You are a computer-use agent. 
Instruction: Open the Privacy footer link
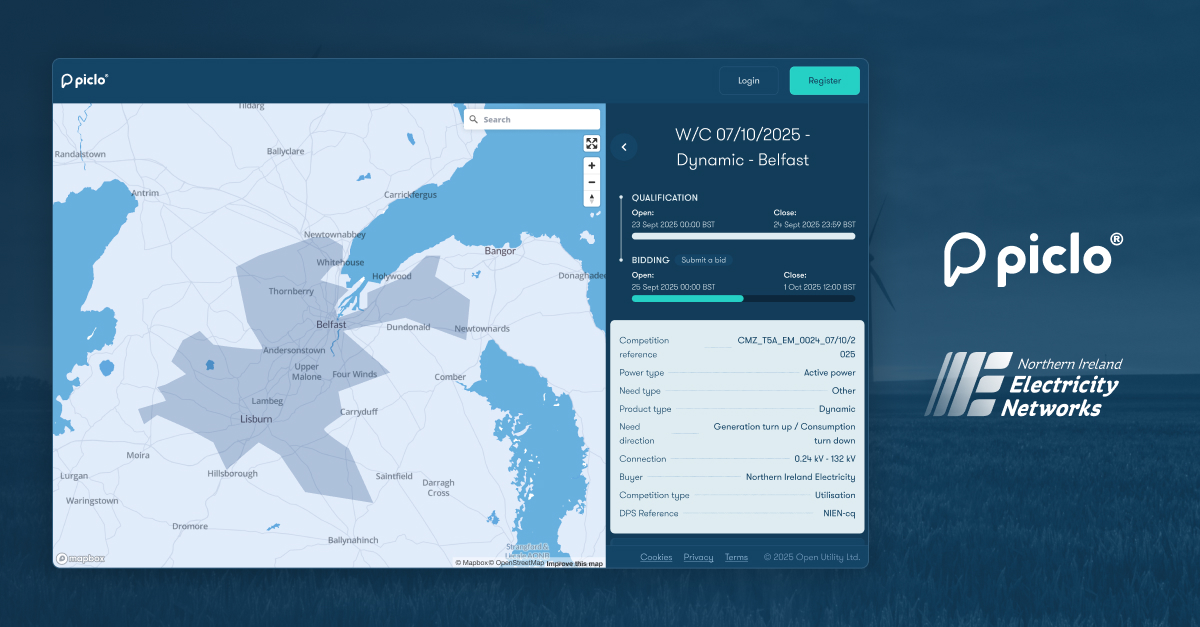pos(698,557)
